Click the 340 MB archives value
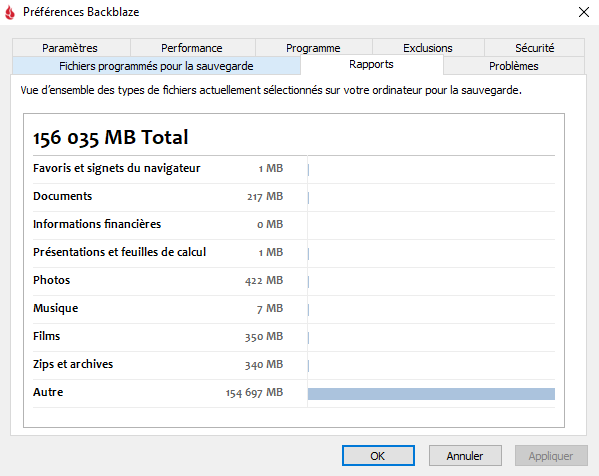 click(264, 364)
